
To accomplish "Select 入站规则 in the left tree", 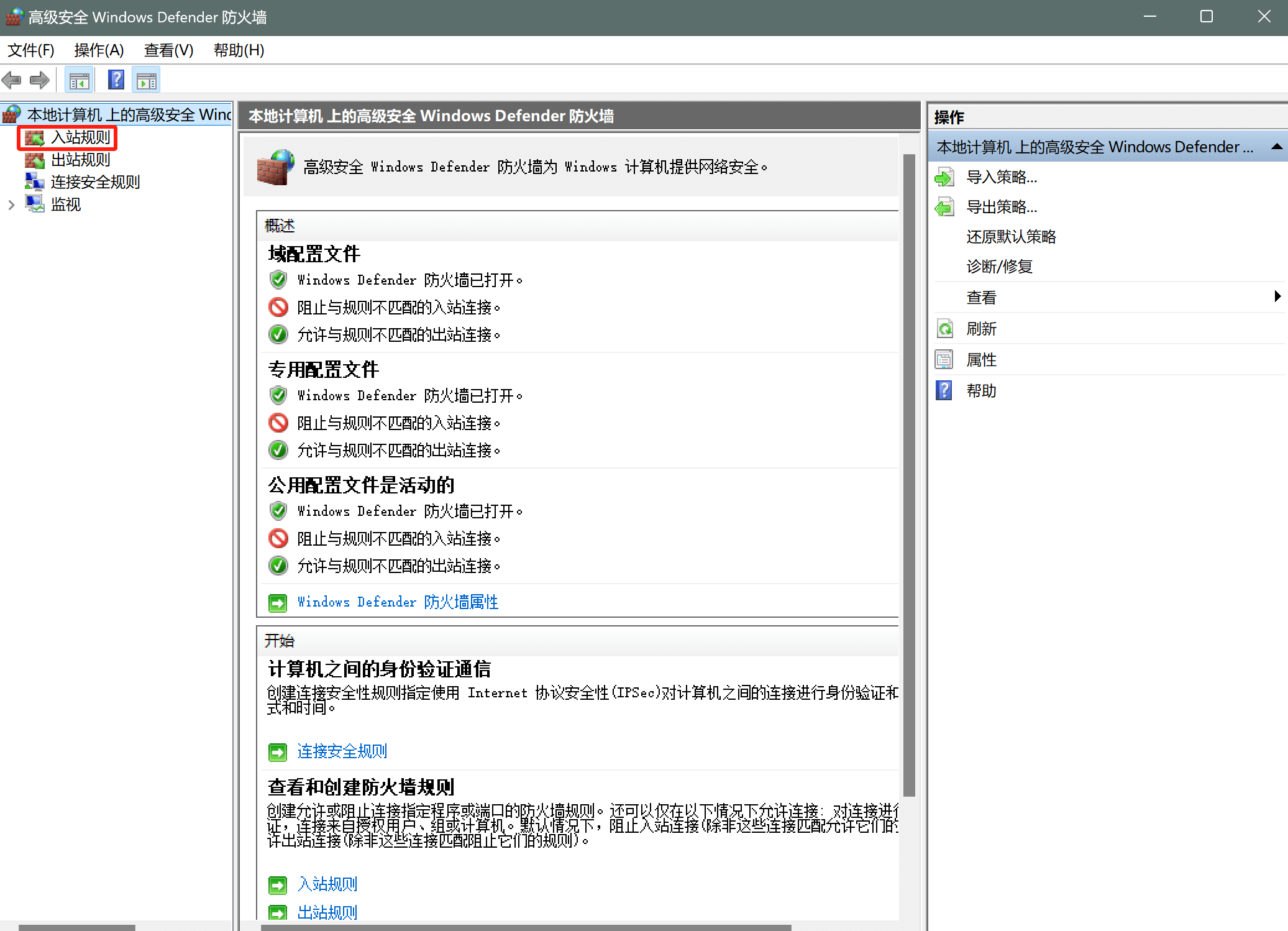I will point(80,137).
